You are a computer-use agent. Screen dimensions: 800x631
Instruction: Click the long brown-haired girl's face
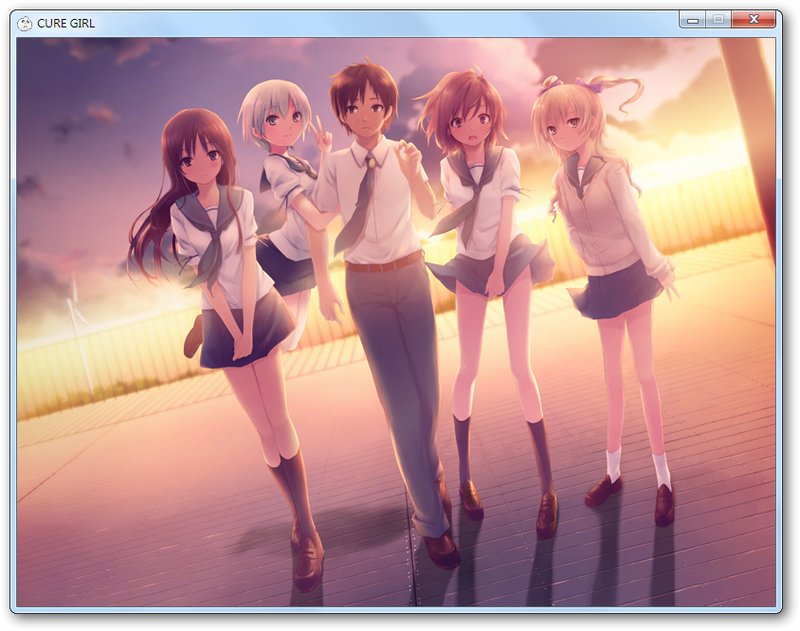tap(201, 163)
